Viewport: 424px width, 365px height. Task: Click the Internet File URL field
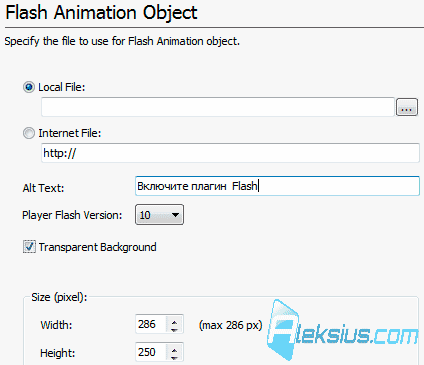230,153
